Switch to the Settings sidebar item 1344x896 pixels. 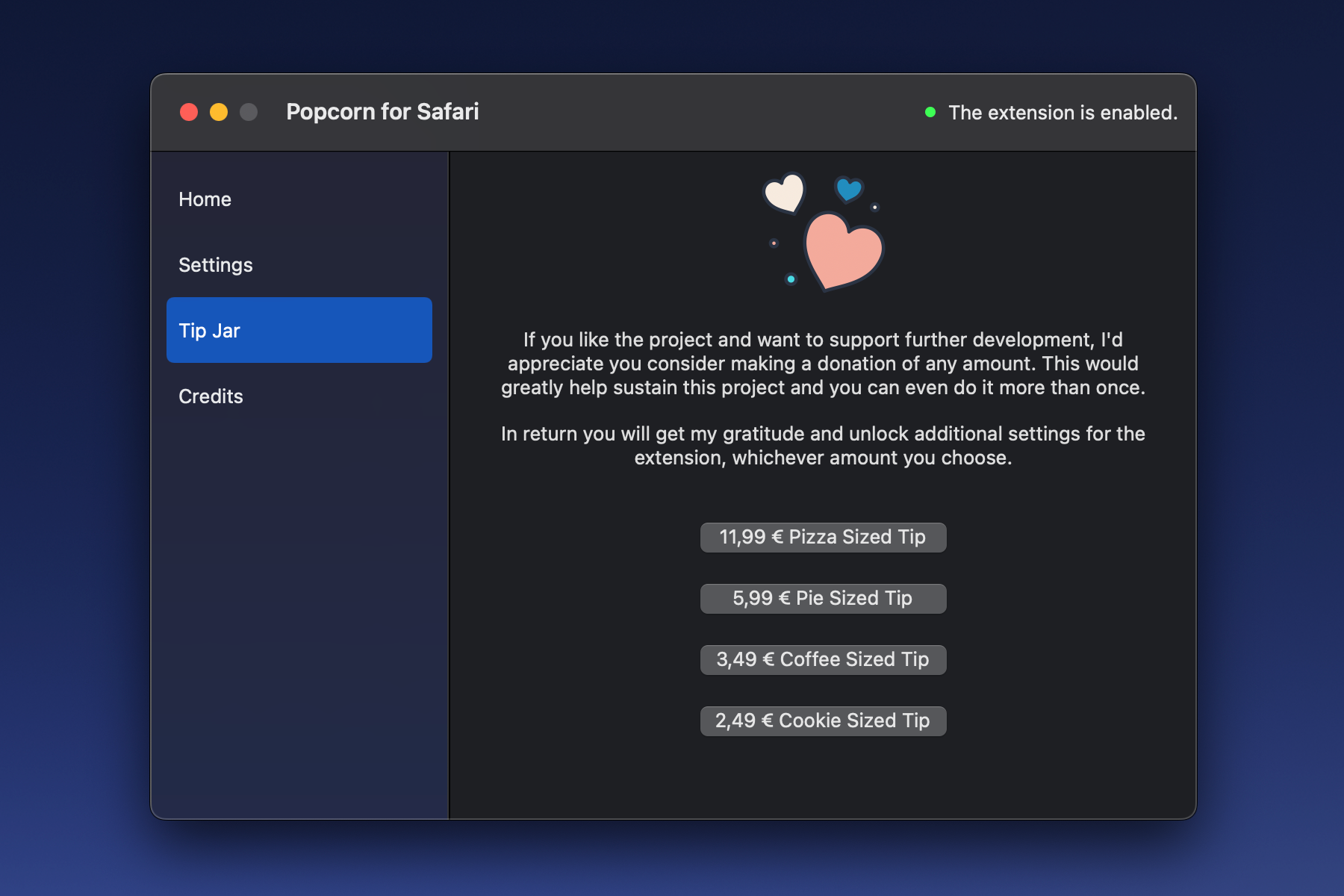click(216, 265)
